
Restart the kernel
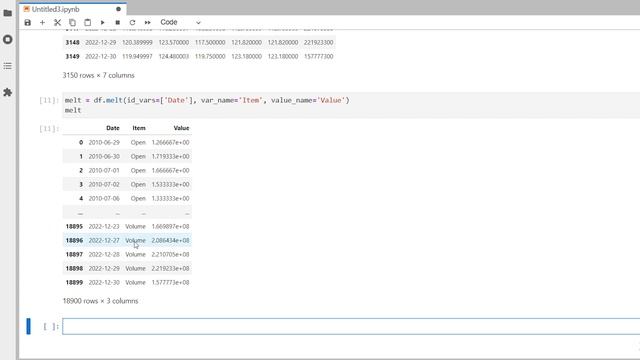click(132, 22)
